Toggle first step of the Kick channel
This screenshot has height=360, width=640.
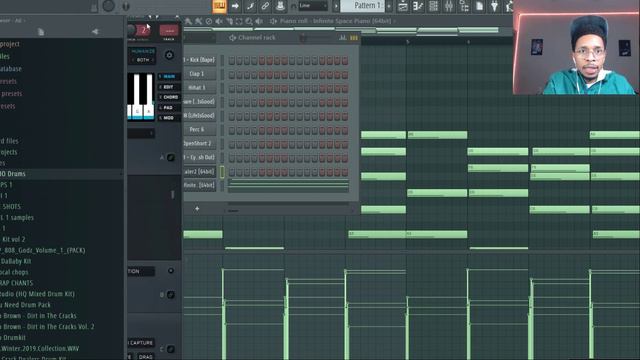click(x=232, y=60)
